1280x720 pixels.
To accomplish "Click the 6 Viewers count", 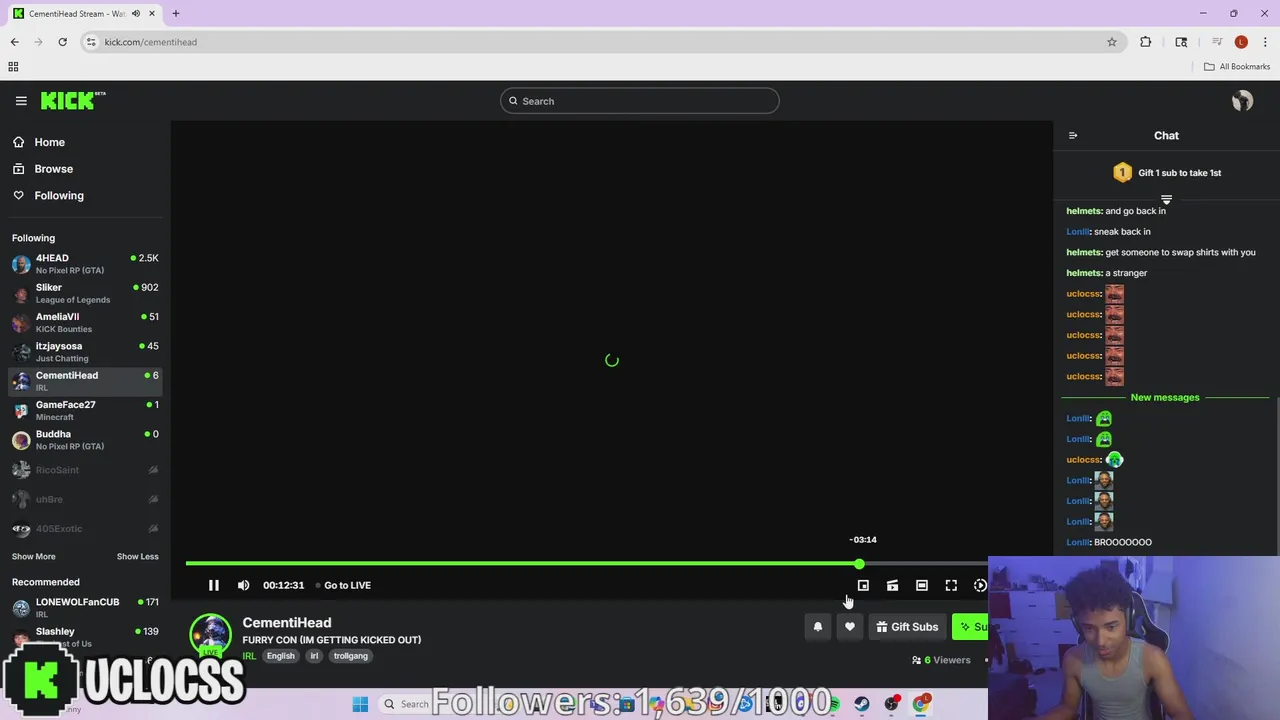I will tap(941, 660).
